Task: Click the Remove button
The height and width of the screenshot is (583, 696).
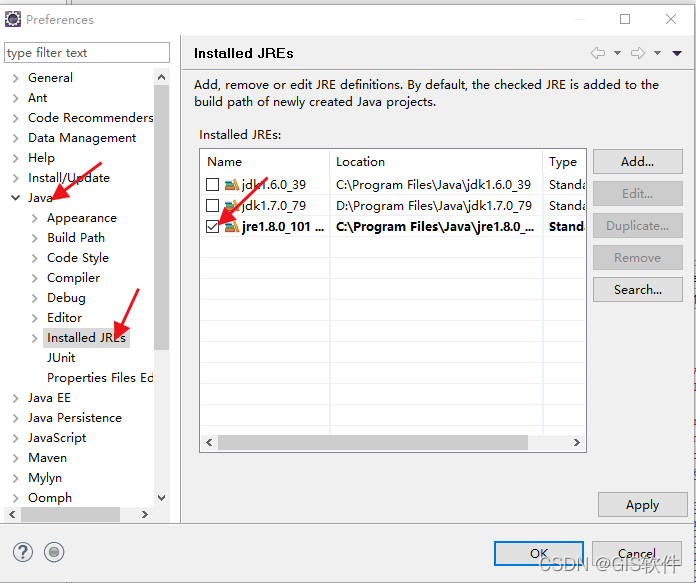Action: pyautogui.click(x=637, y=258)
